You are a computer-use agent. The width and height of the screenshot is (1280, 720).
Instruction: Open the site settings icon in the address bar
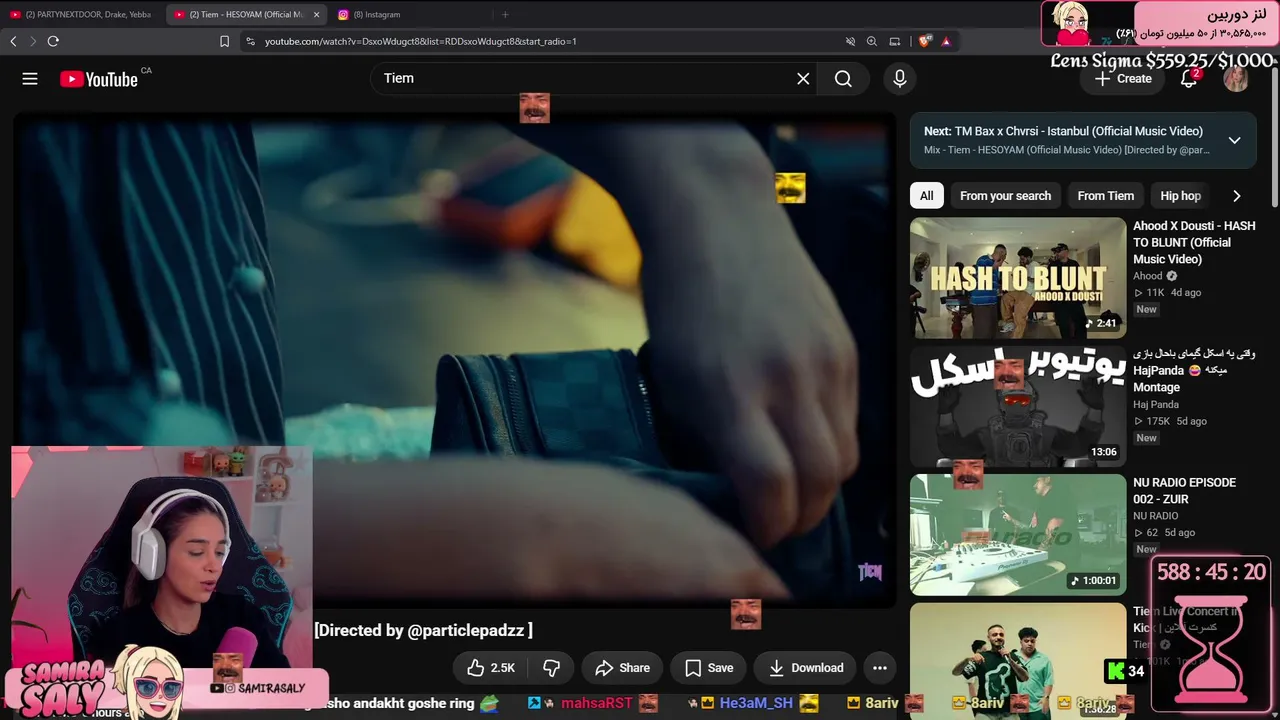point(250,41)
